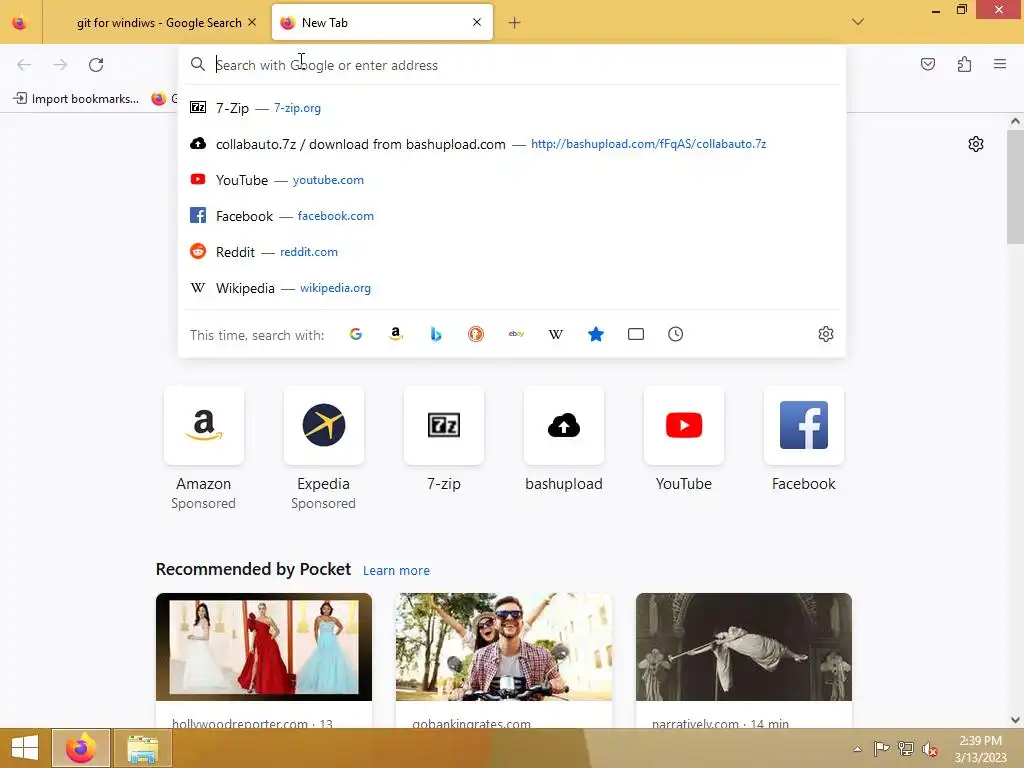Expand the list all tabs chevron
Image resolution: width=1024 pixels, height=768 pixels.
pyautogui.click(x=858, y=22)
